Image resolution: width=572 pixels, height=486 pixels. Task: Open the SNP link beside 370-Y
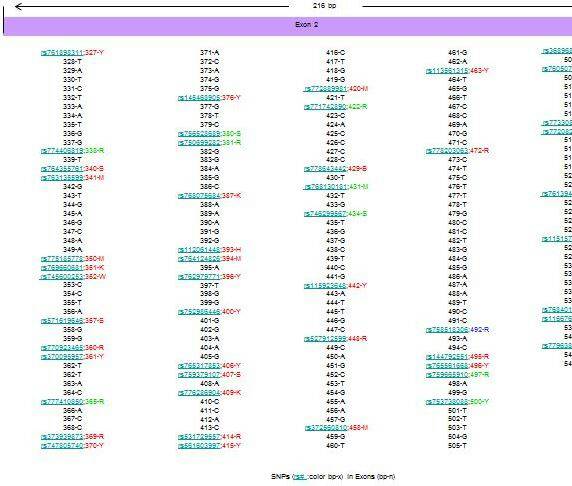point(62,446)
